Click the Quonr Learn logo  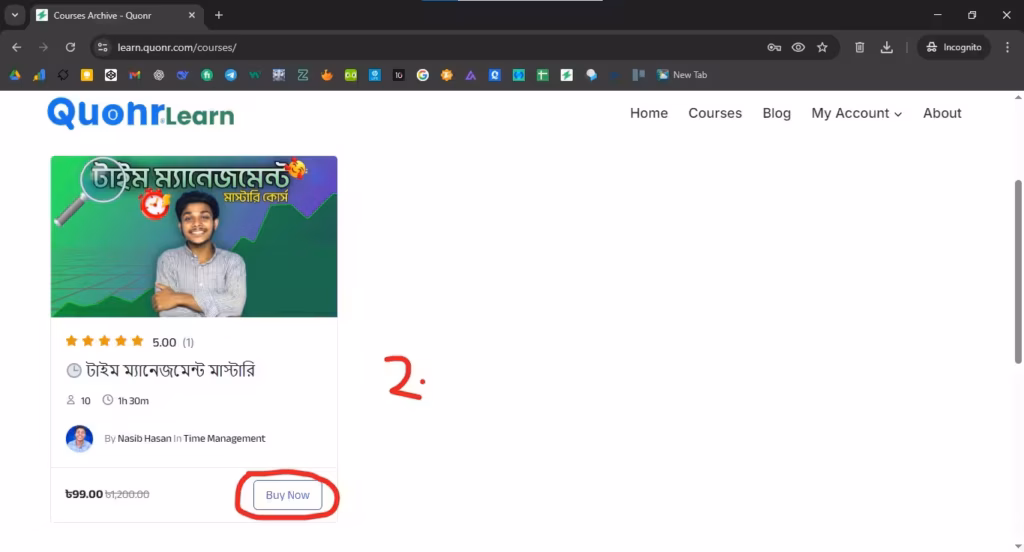140,114
